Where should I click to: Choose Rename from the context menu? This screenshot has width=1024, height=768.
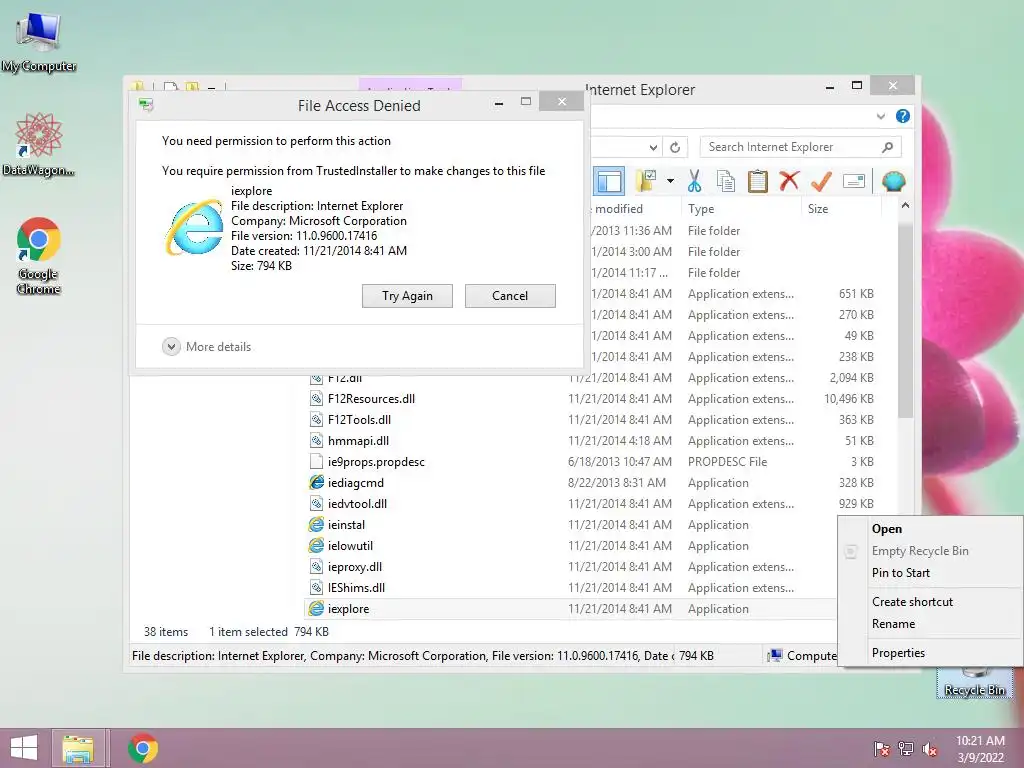point(930,624)
